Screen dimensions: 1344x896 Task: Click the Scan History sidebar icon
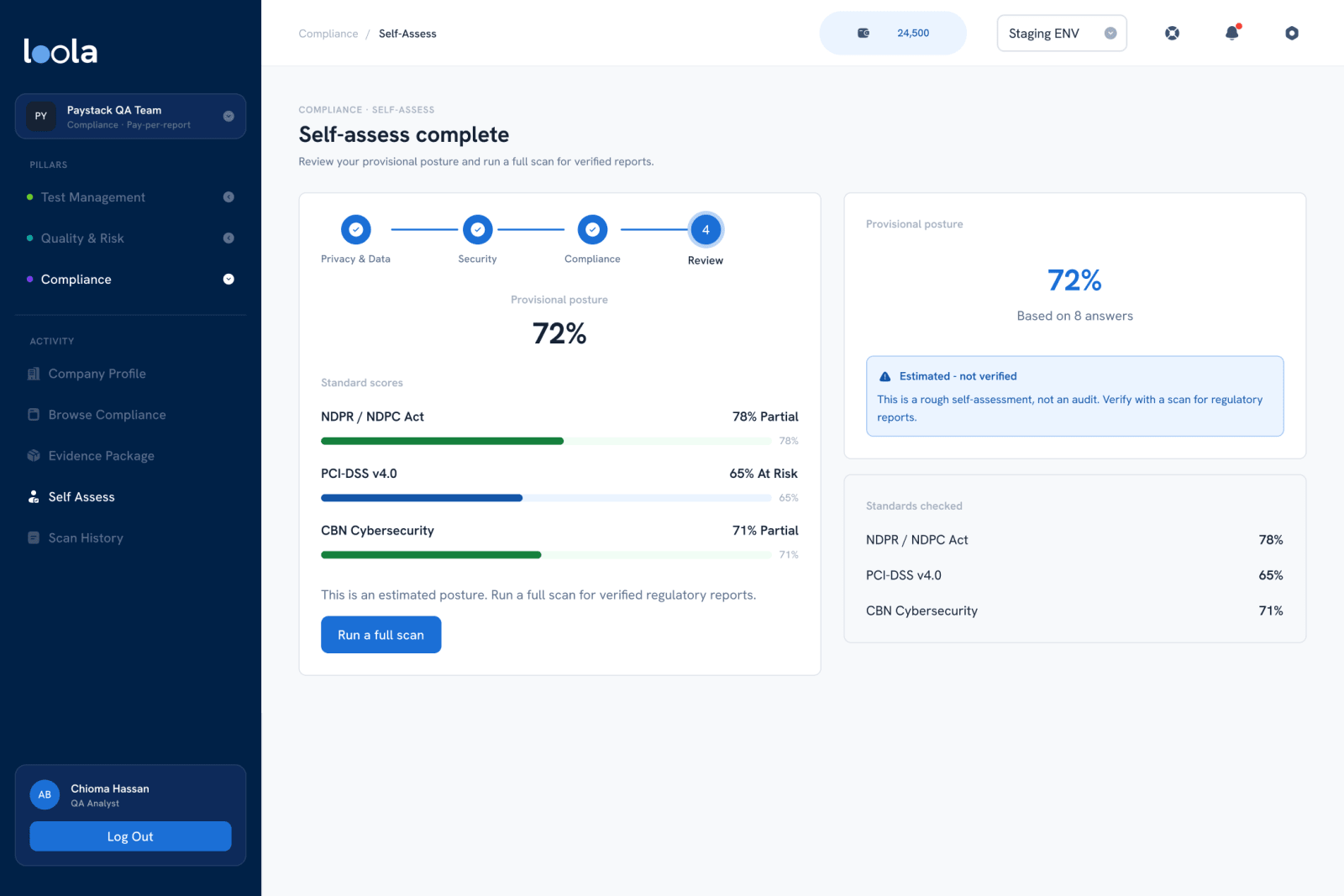point(34,538)
